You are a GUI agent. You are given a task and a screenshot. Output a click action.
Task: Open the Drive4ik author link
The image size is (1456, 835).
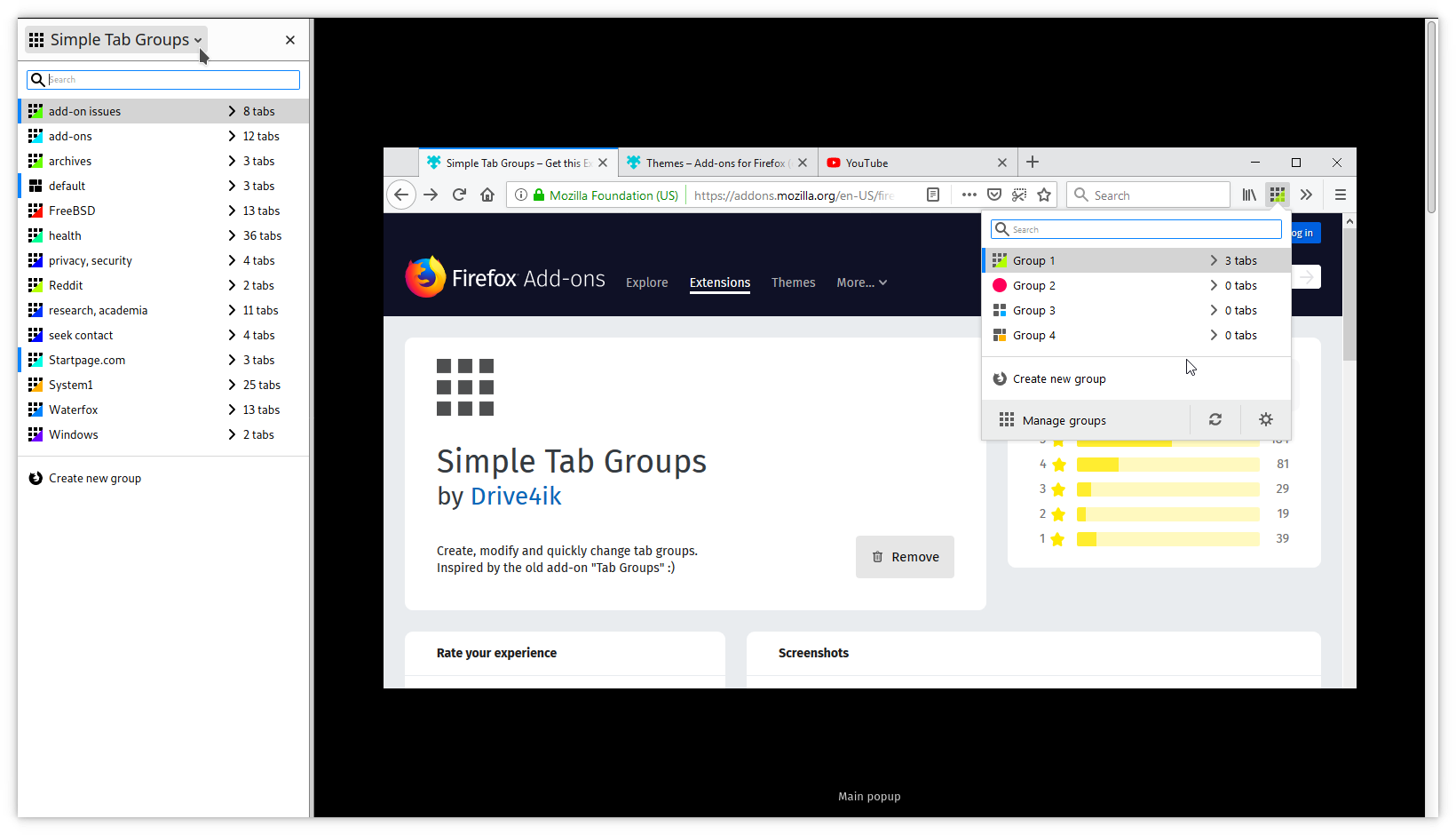pos(516,496)
